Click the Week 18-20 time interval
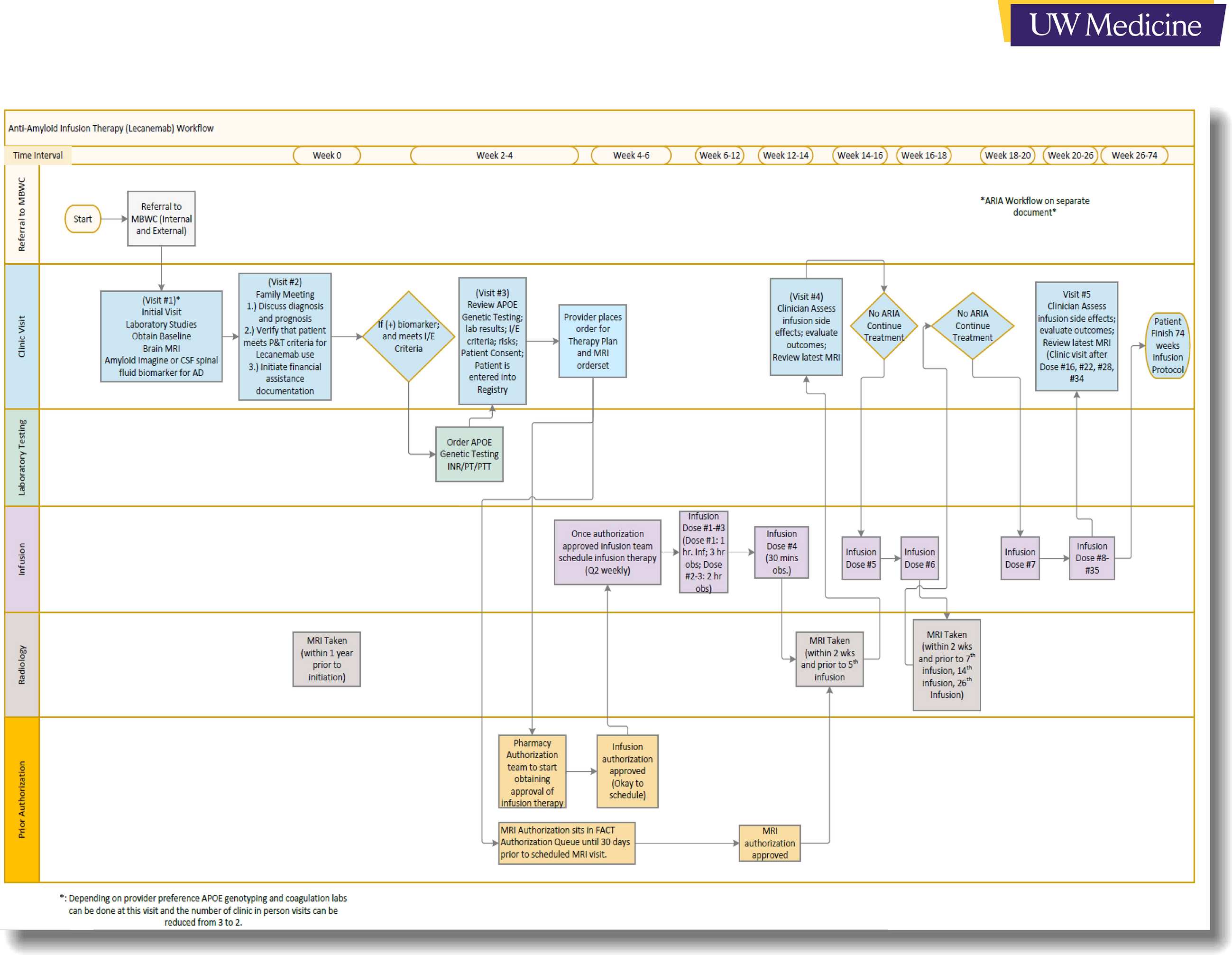This screenshot has height=955, width=1232. 1008,155
